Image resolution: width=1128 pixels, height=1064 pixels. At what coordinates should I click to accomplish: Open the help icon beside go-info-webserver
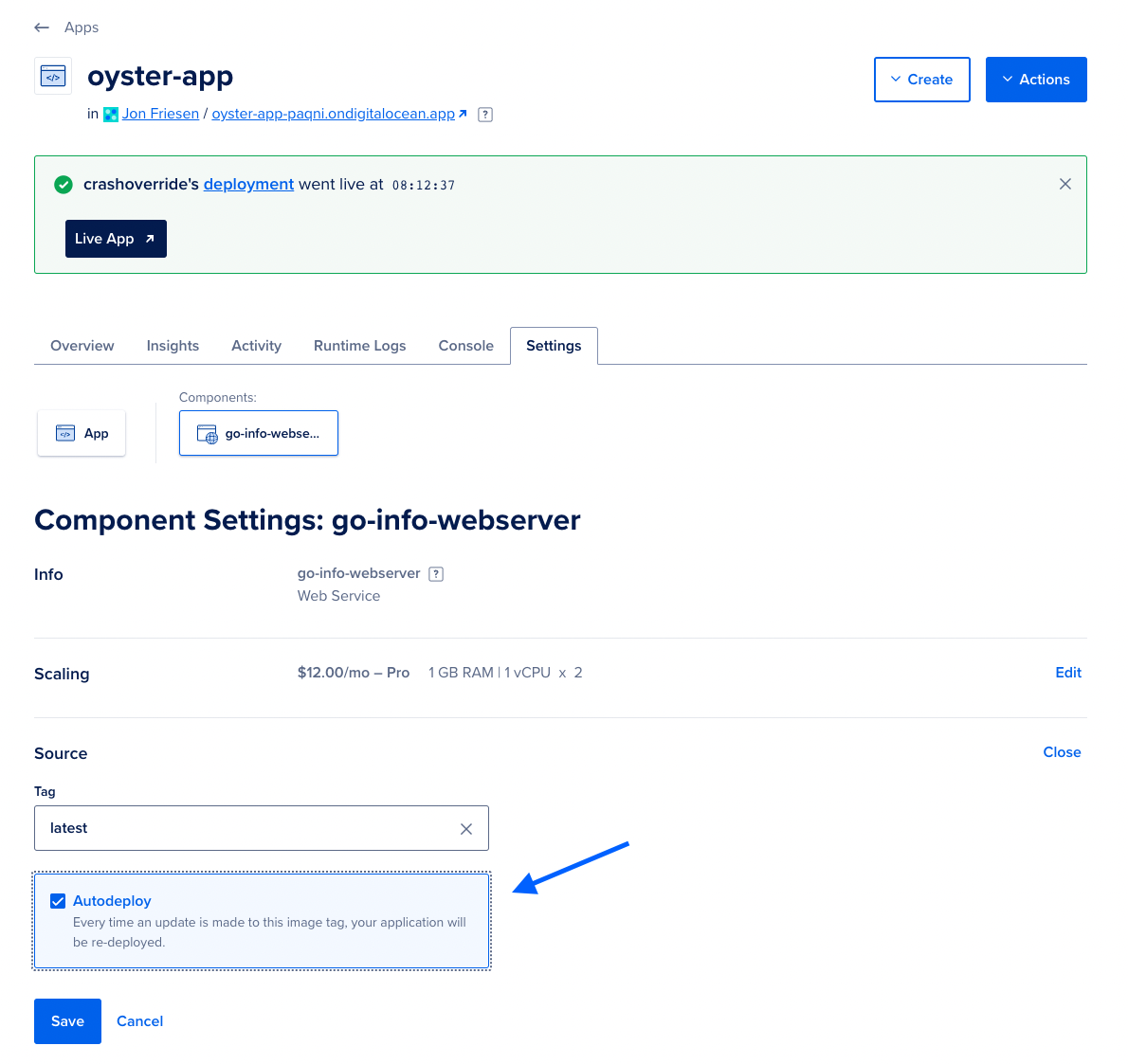pos(435,573)
